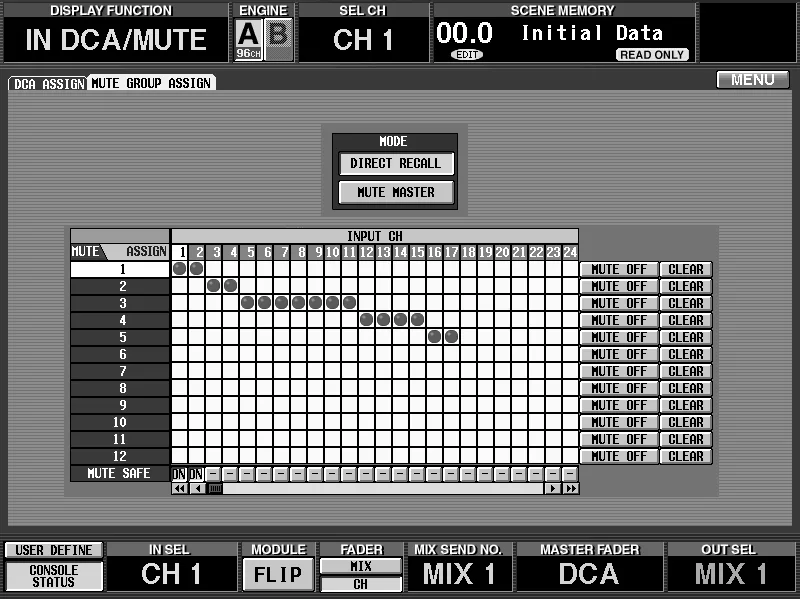The width and height of the screenshot is (800, 599).
Task: Clear assignments of mute group 2
Action: tap(686, 286)
